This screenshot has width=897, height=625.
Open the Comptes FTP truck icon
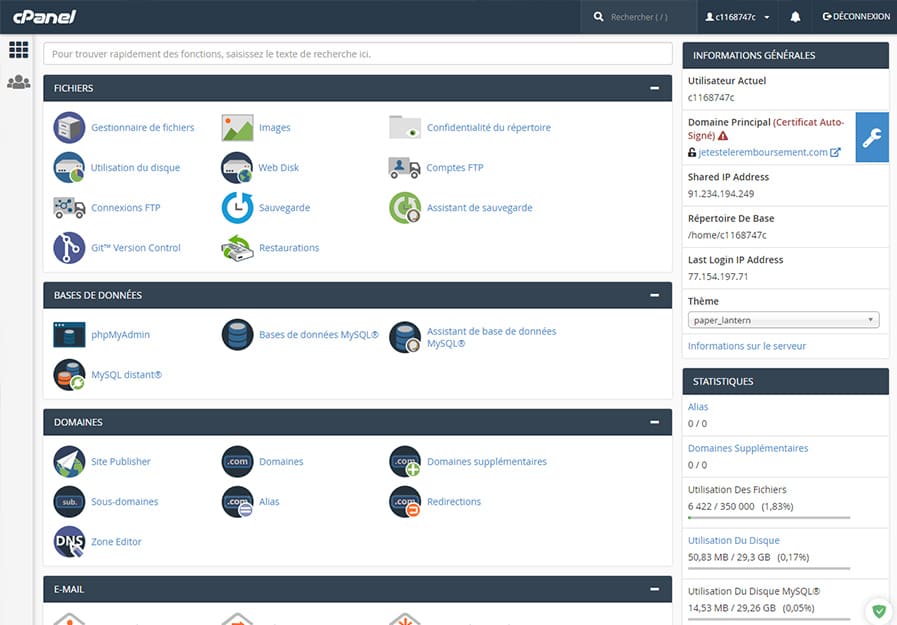405,168
